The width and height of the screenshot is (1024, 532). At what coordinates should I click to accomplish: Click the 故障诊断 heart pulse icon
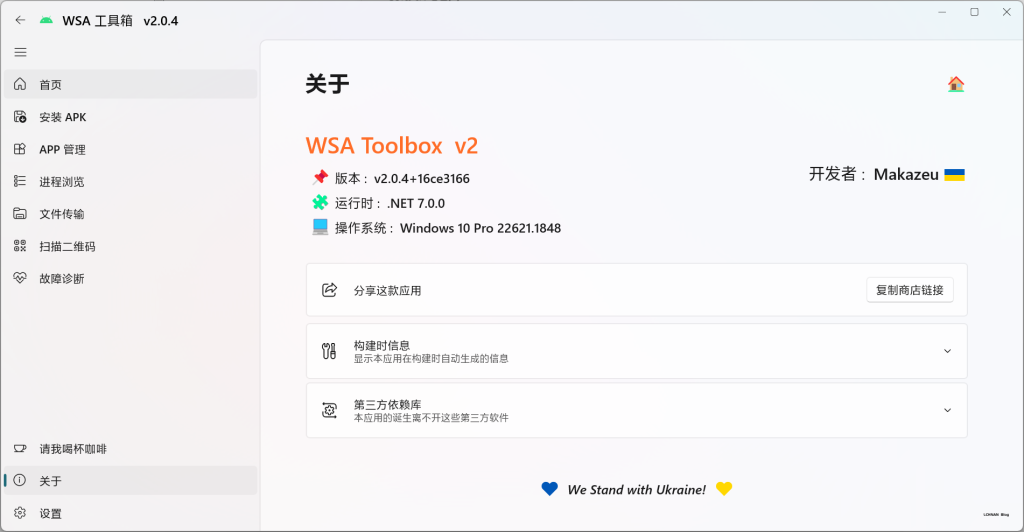pos(20,278)
